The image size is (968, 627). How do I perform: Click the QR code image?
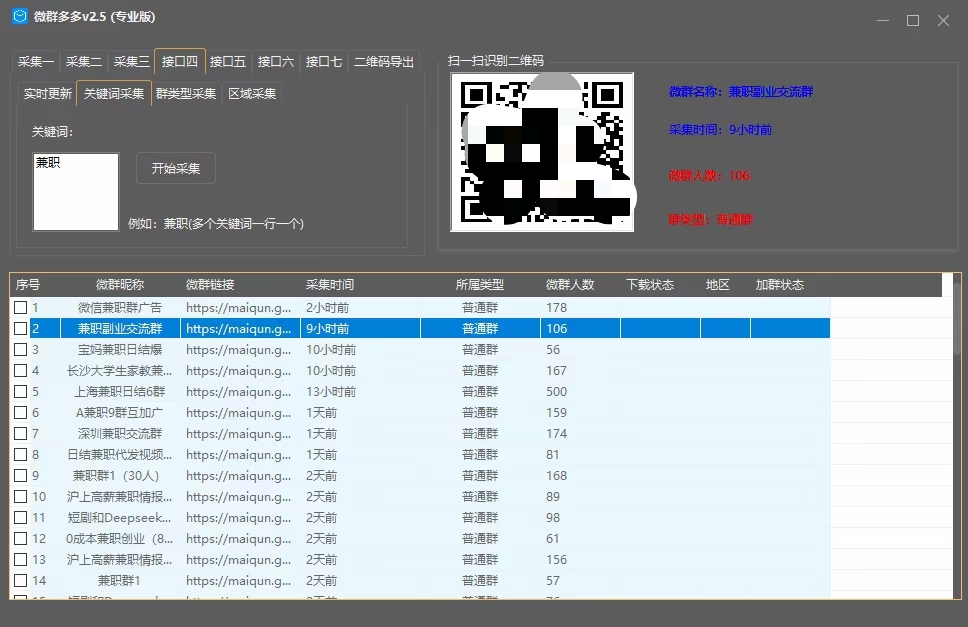click(x=542, y=151)
